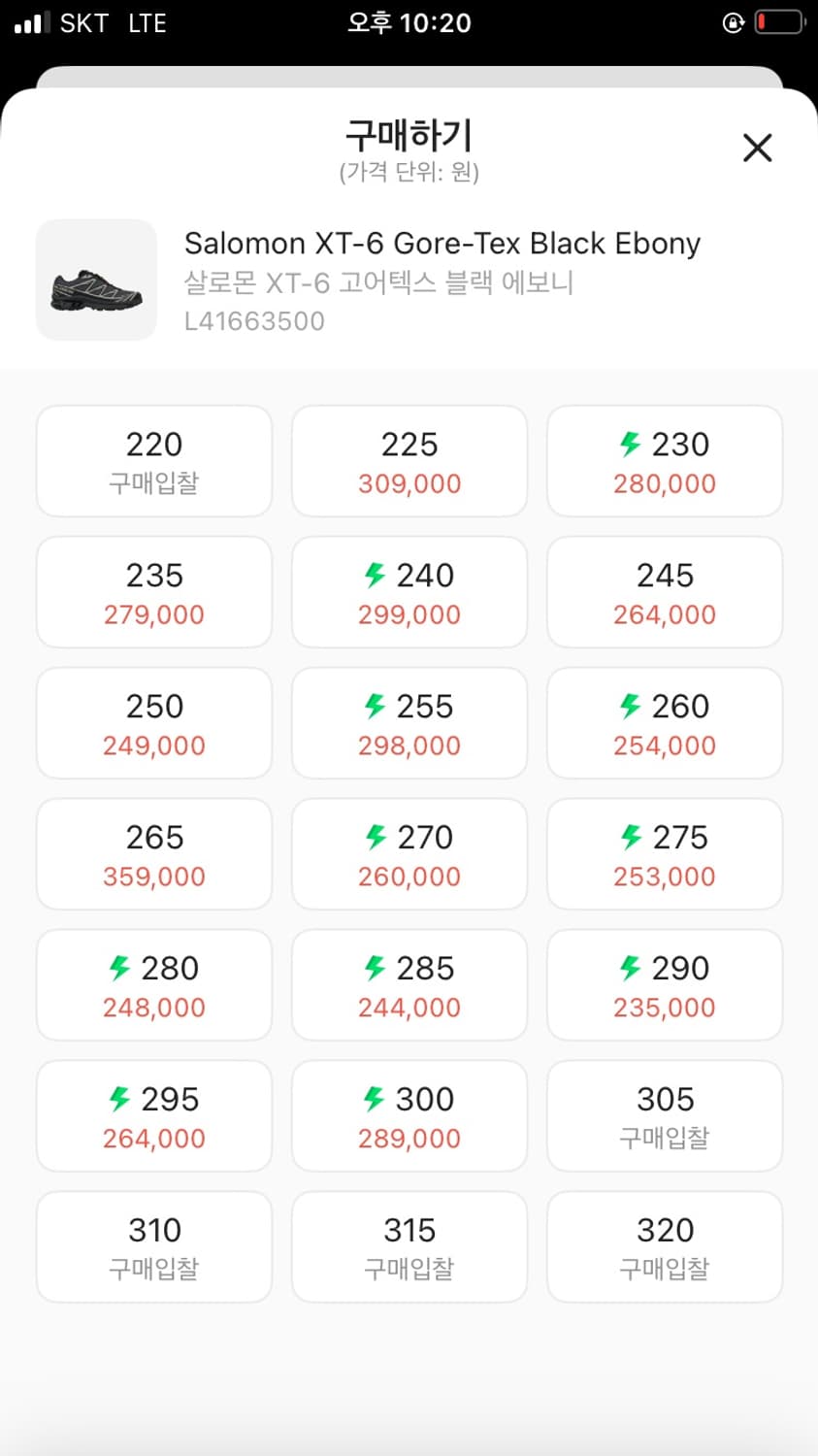Image resolution: width=818 pixels, height=1456 pixels.
Task: Pick quick delivery size 255
Action: [x=409, y=723]
